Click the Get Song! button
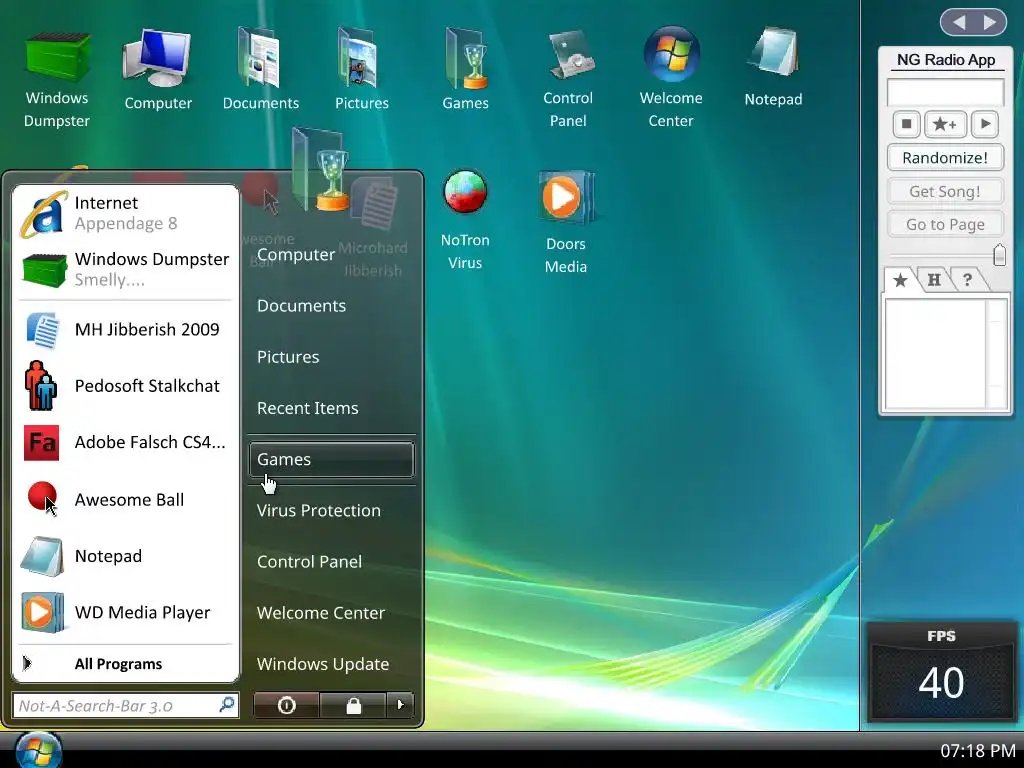Viewport: 1024px width, 768px height. click(x=945, y=191)
